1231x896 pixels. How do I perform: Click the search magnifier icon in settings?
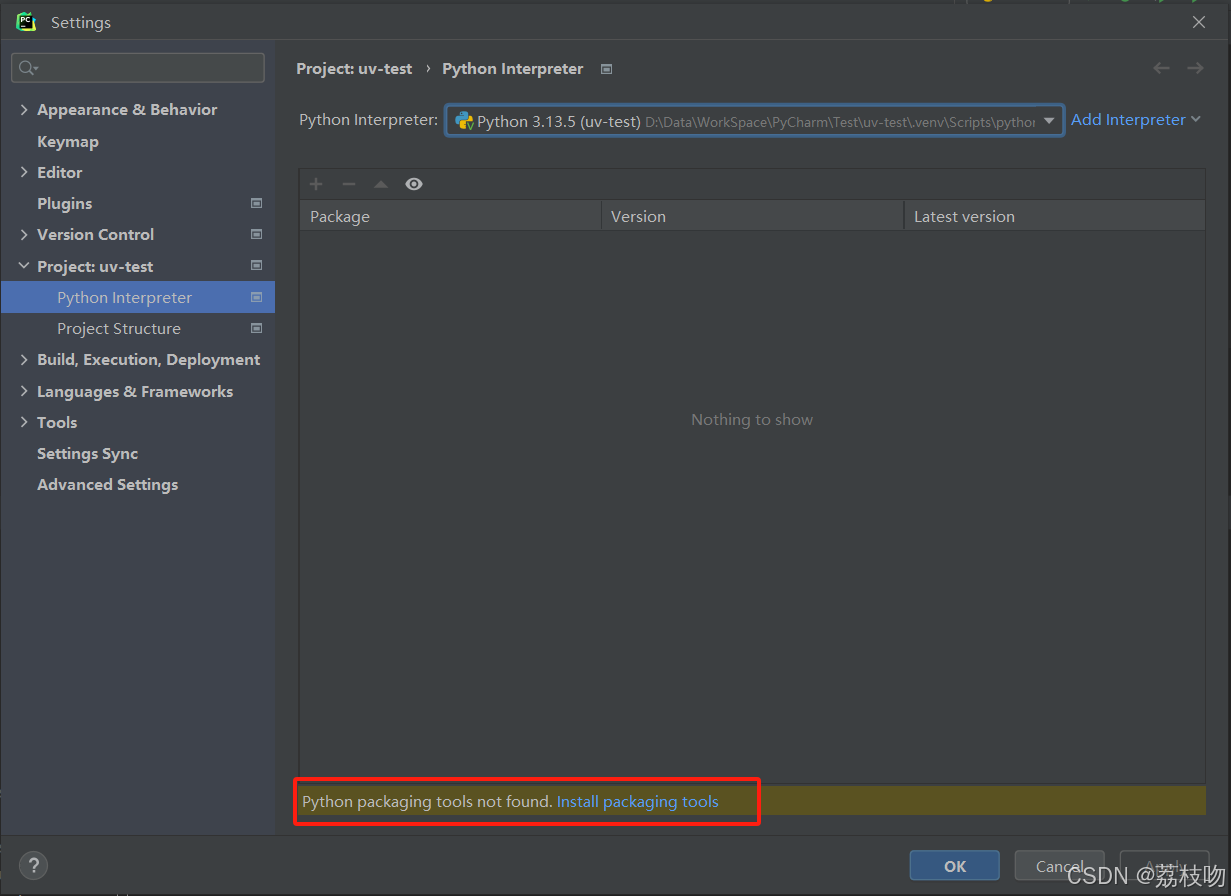(27, 68)
